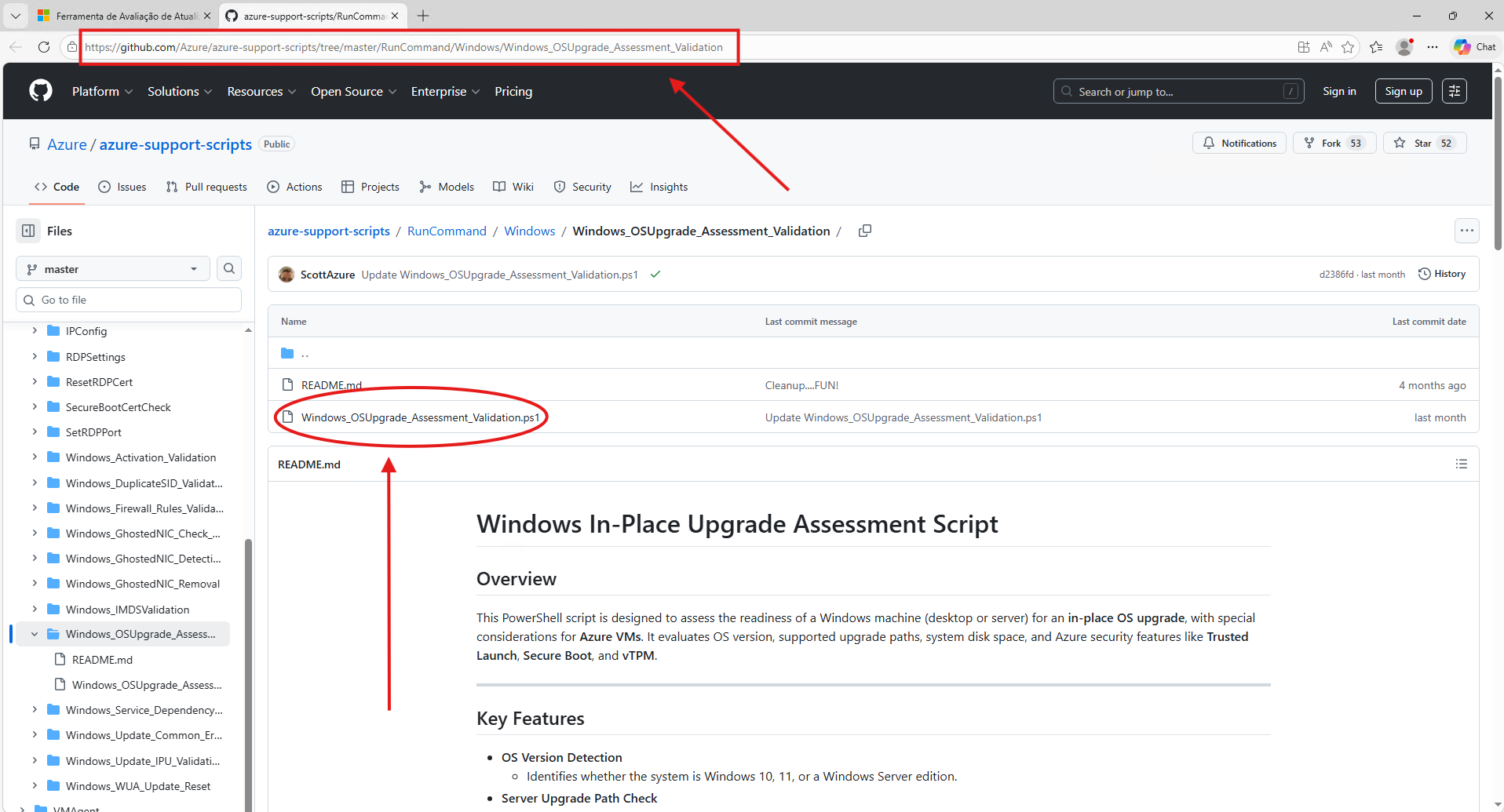Open the README outline list icon
Screen dimensions: 1504x812
(1461, 464)
